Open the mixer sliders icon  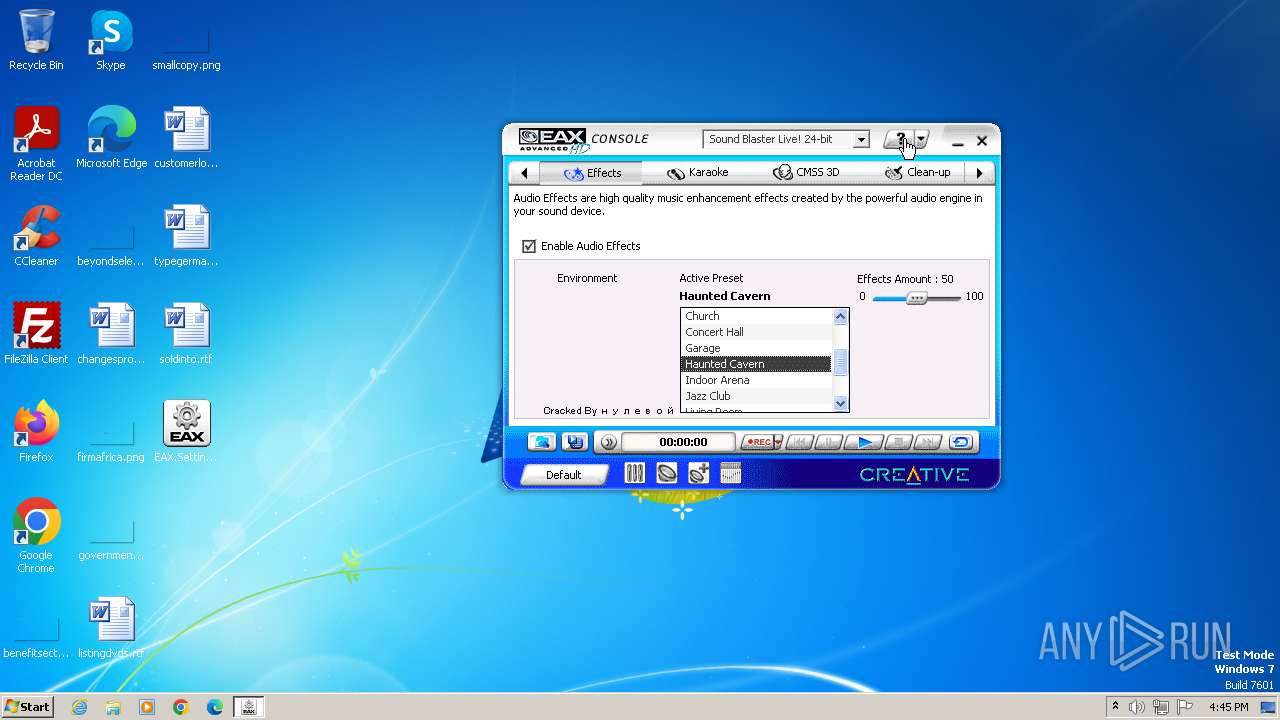click(634, 474)
